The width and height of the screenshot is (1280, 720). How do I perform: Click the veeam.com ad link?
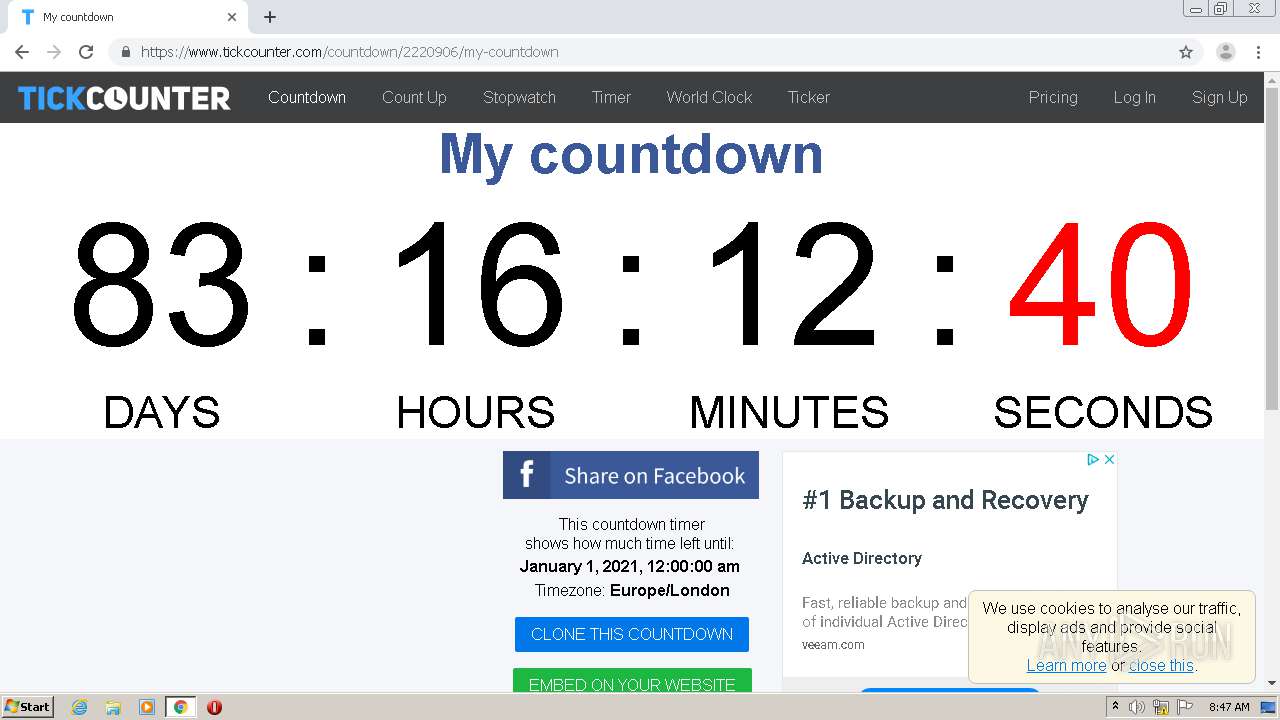833,645
